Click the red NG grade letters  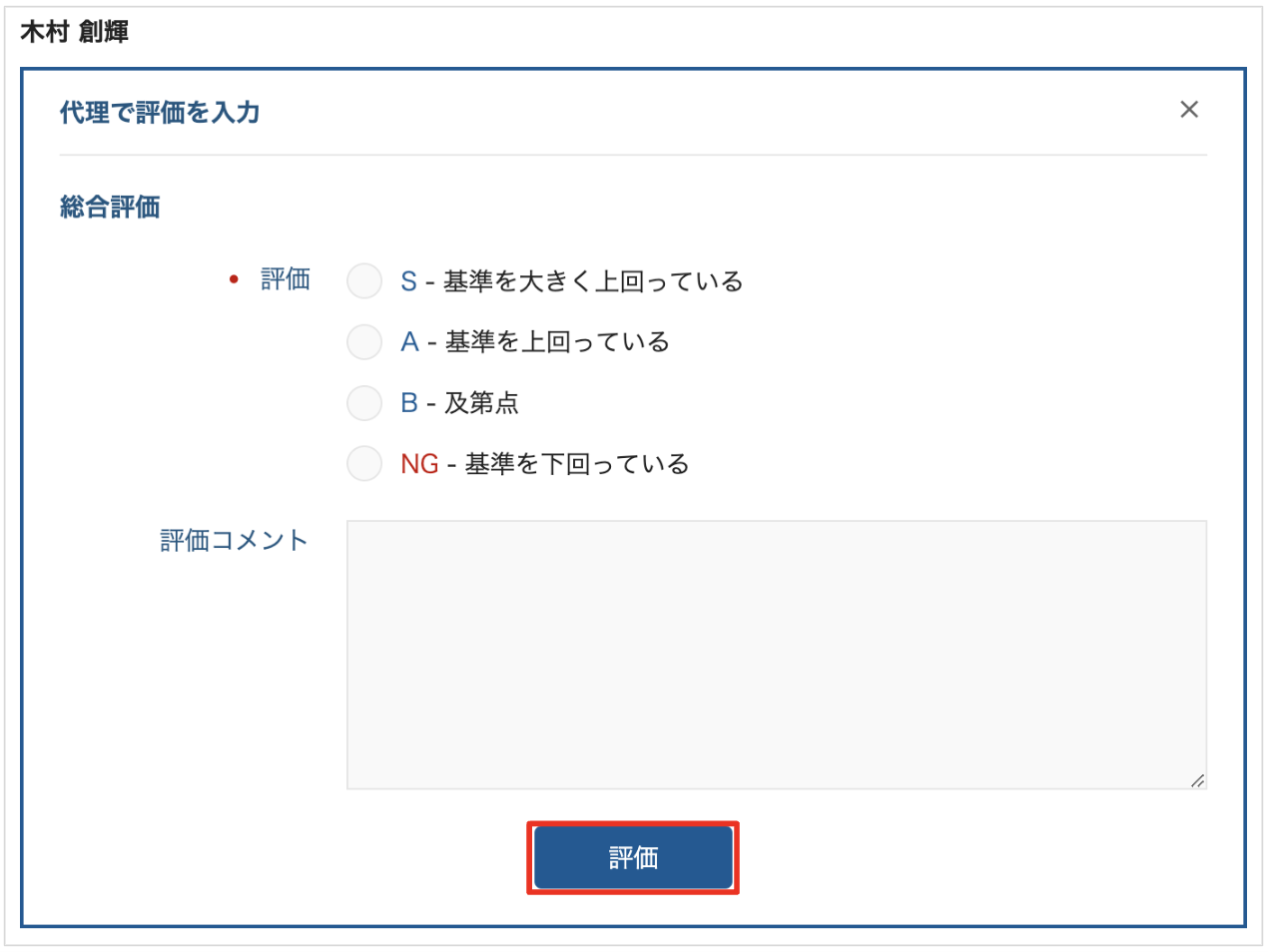coord(419,464)
